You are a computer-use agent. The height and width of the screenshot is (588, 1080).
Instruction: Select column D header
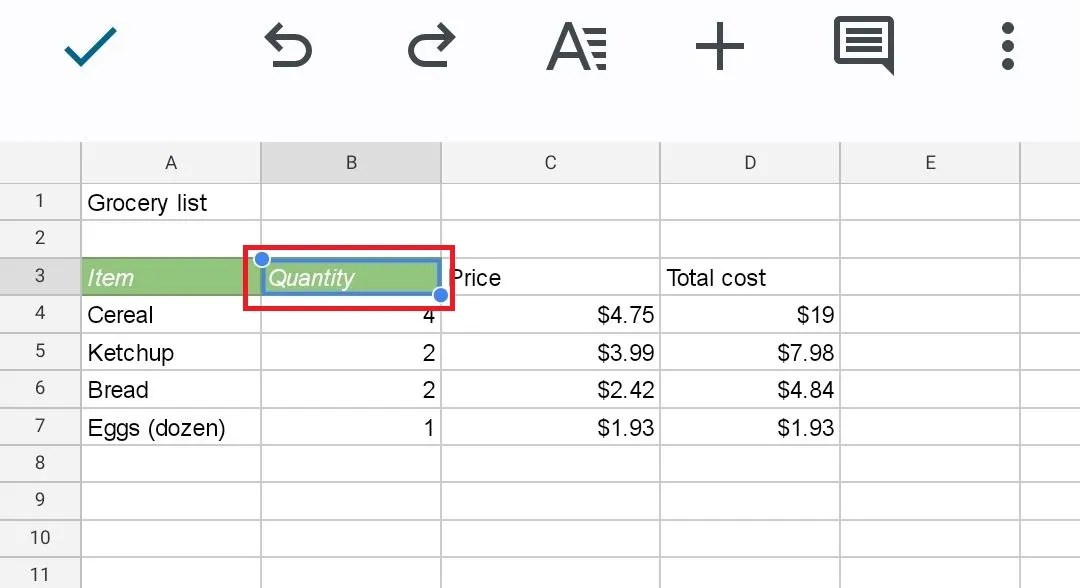(750, 162)
